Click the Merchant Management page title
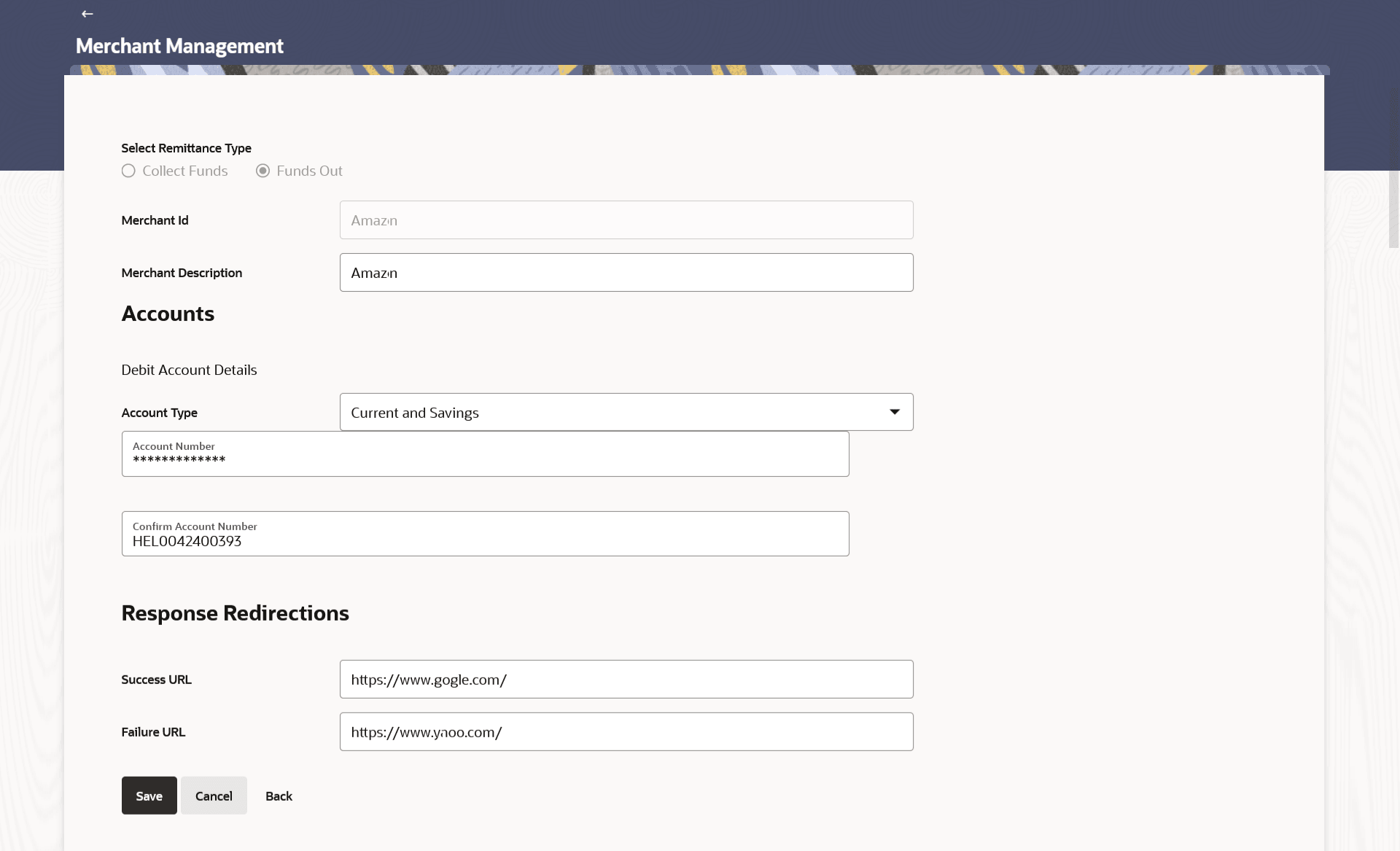Viewport: 1400px width, 851px height. pyautogui.click(x=179, y=46)
